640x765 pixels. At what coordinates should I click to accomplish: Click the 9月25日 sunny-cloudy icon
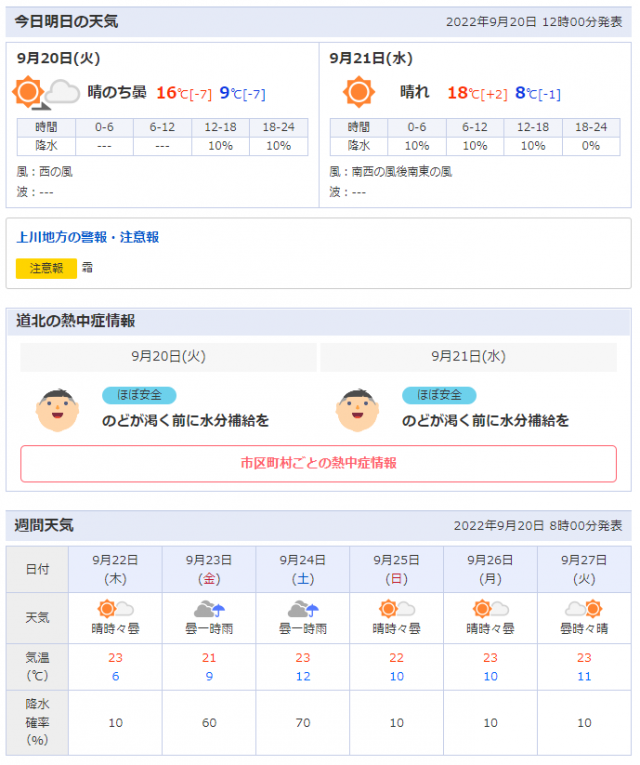point(397,609)
